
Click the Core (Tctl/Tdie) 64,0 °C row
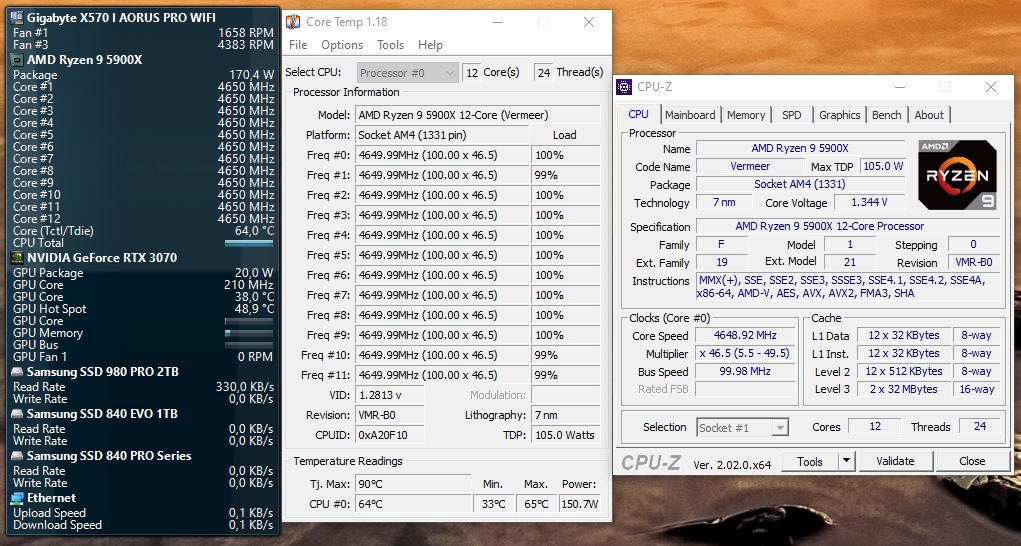143,231
